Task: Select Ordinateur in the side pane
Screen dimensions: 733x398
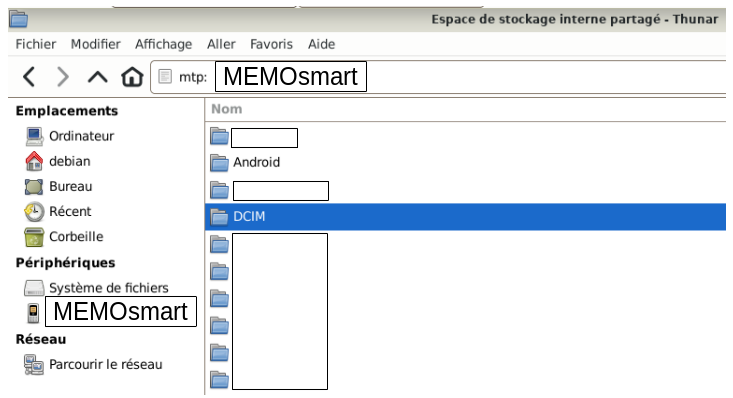Action: (69, 136)
